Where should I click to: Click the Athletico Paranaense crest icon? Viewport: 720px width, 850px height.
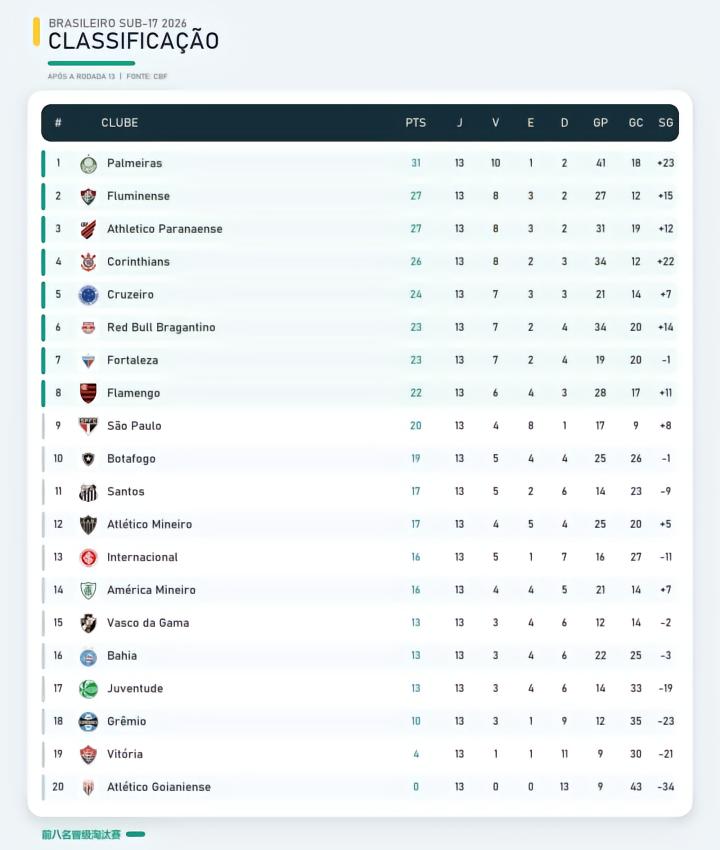pyautogui.click(x=88, y=229)
